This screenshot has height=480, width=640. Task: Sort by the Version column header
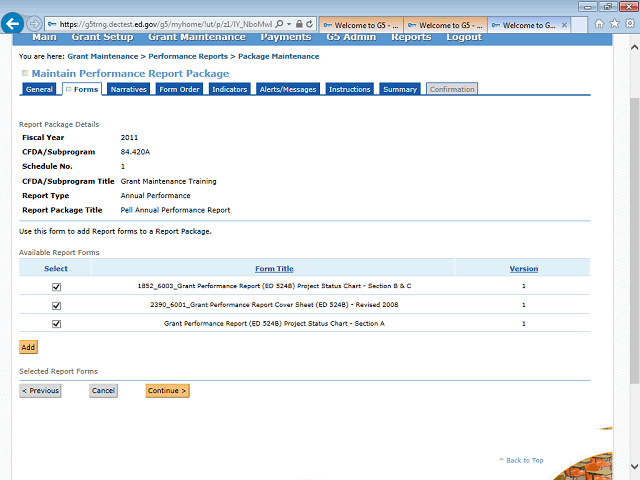(524, 269)
